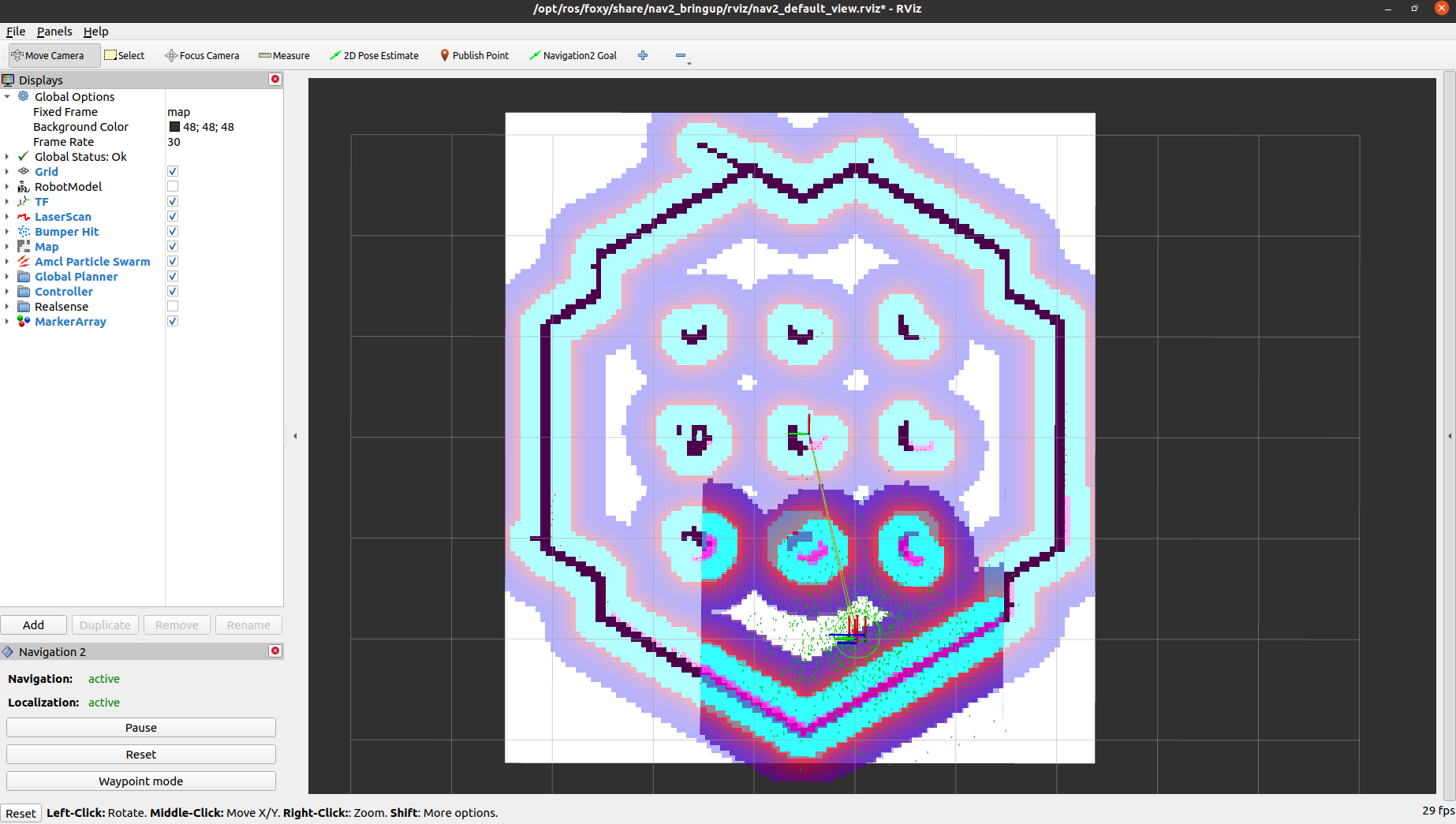Click the Background Color swatch
The width and height of the screenshot is (1456, 824).
coord(174,127)
